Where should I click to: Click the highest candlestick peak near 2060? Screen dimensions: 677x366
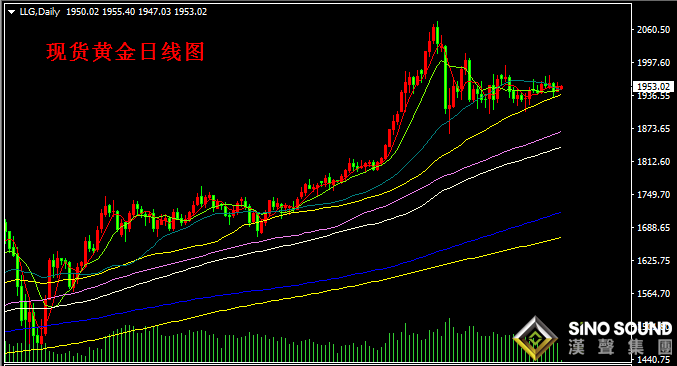click(x=437, y=32)
